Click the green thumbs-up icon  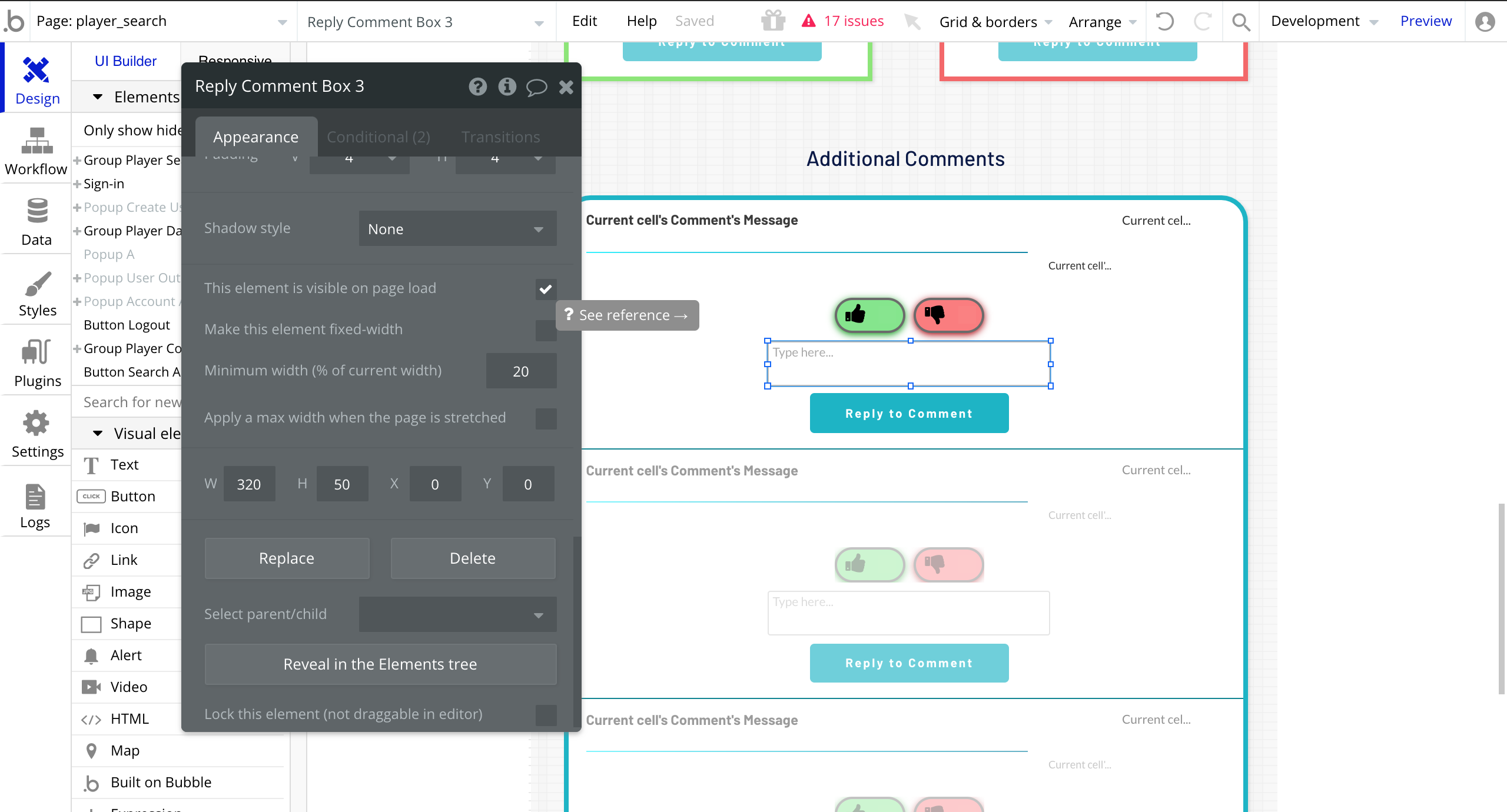[x=855, y=315]
